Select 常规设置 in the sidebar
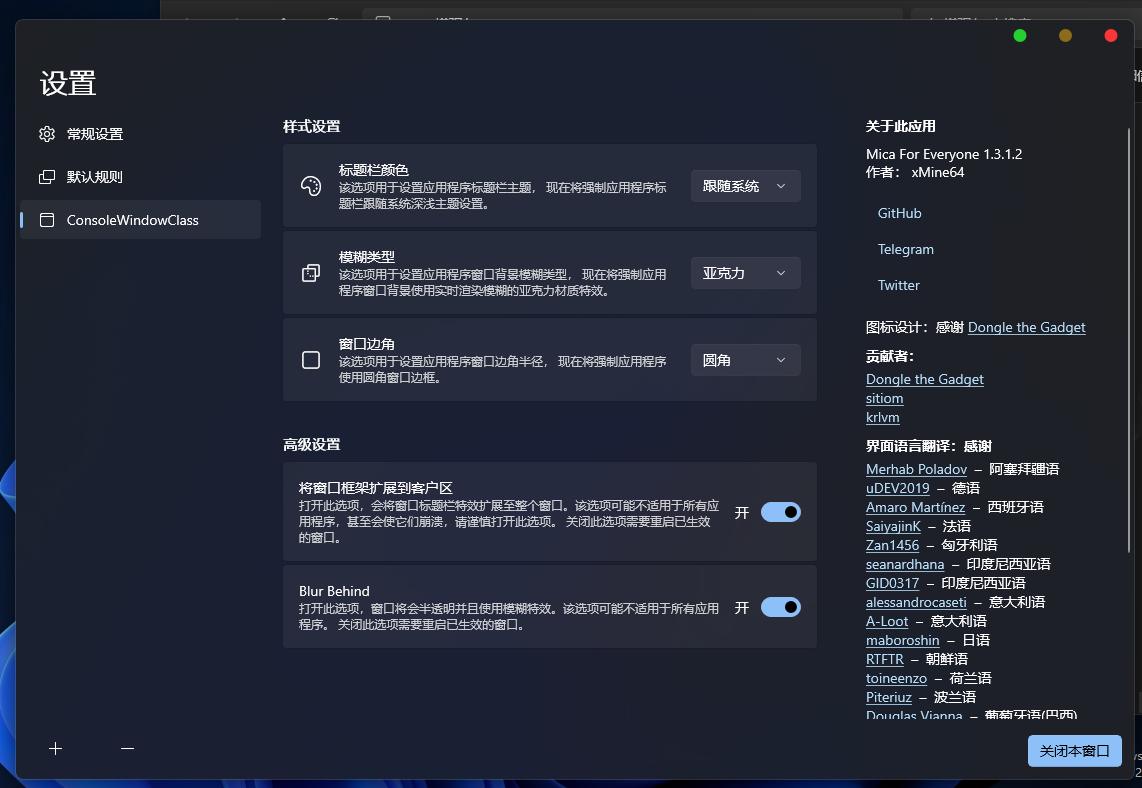The height and width of the screenshot is (788, 1142). pyautogui.click(x=95, y=134)
